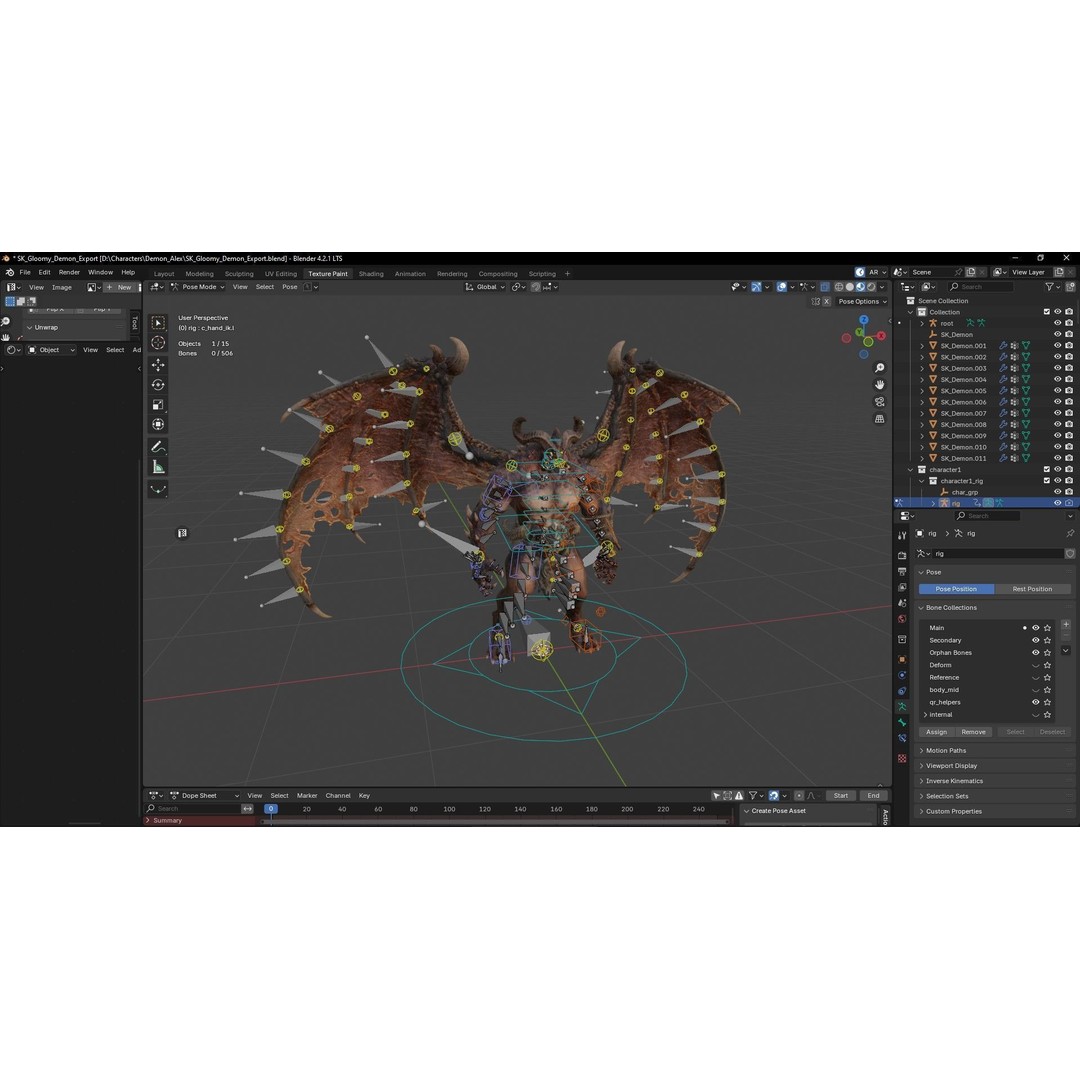
Task: Open the Object properties tab icon
Action: click(x=902, y=659)
